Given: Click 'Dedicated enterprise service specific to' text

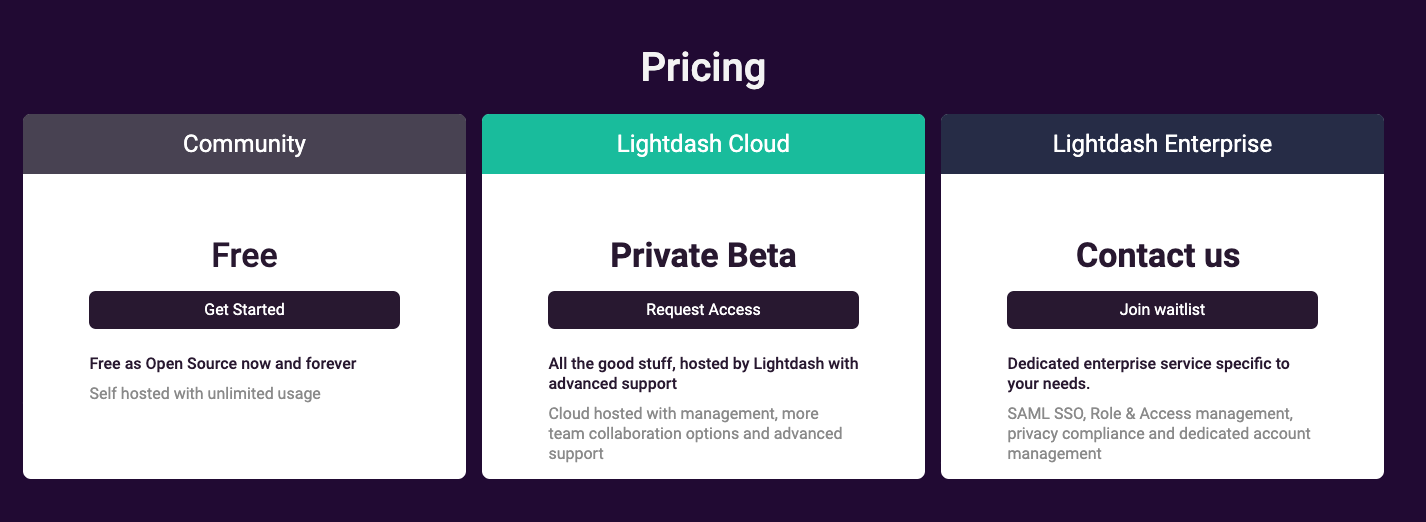Looking at the screenshot, I should (x=1148, y=364).
